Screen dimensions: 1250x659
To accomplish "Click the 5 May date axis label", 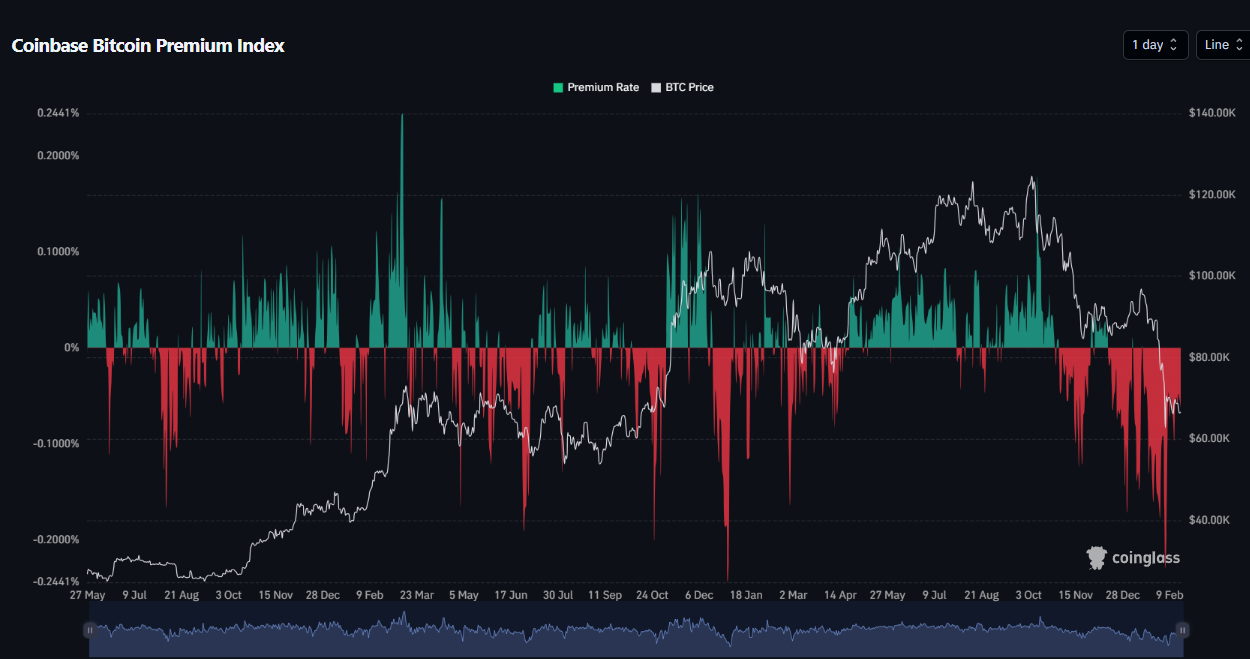I will (x=463, y=595).
